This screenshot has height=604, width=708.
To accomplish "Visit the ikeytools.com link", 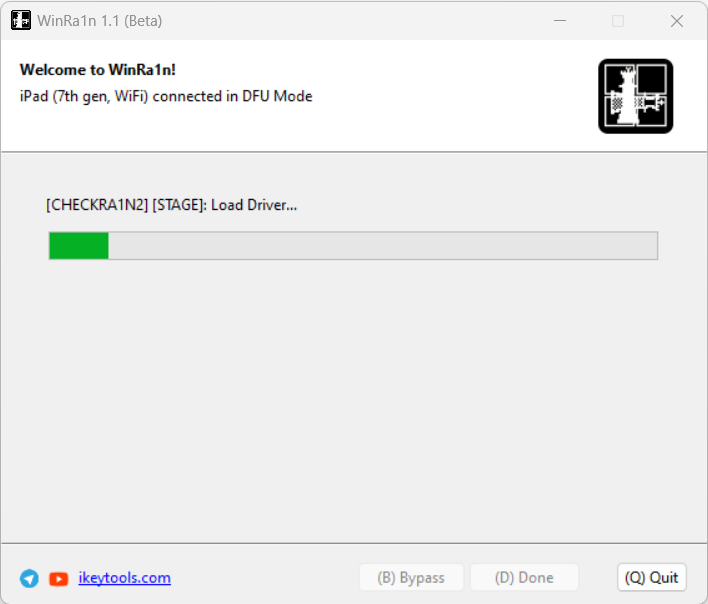I will (125, 578).
